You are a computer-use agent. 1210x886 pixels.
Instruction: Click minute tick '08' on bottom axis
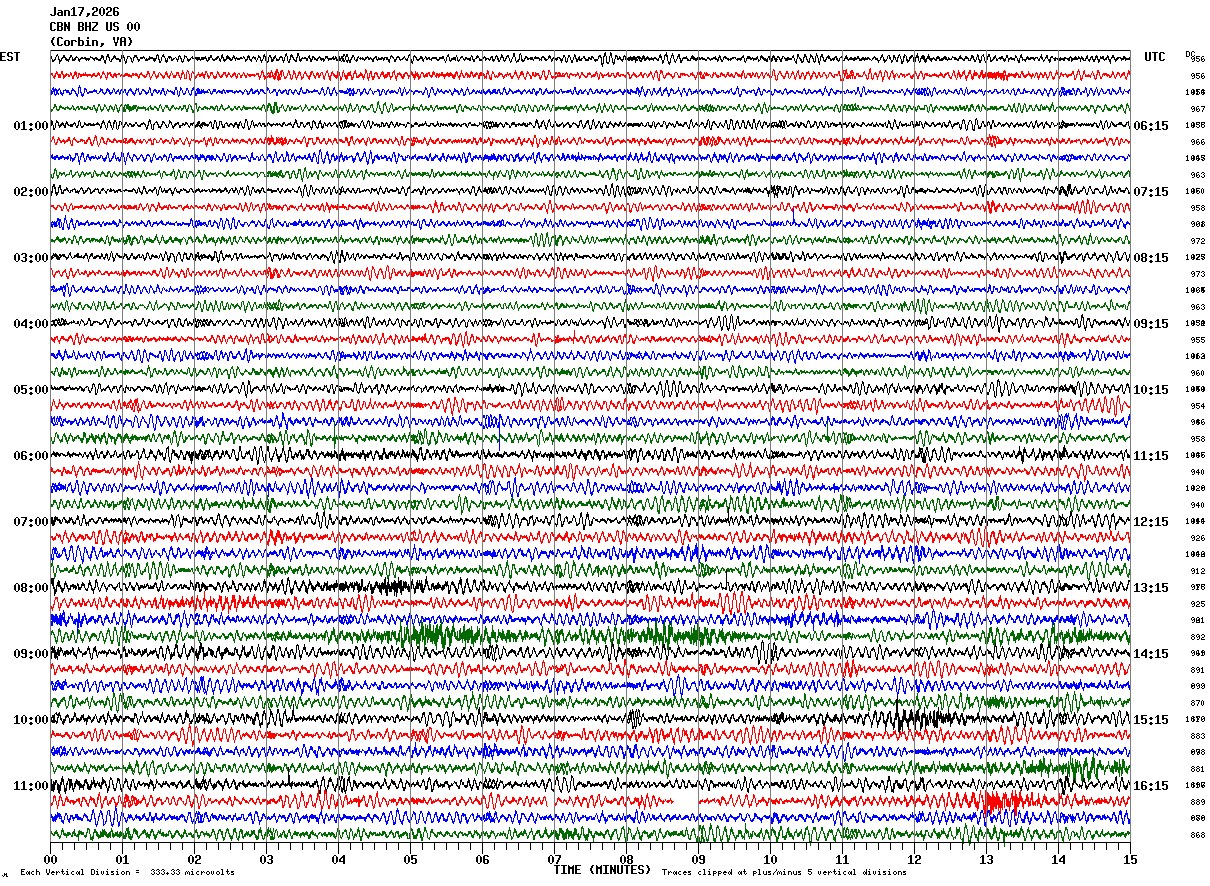626,859
